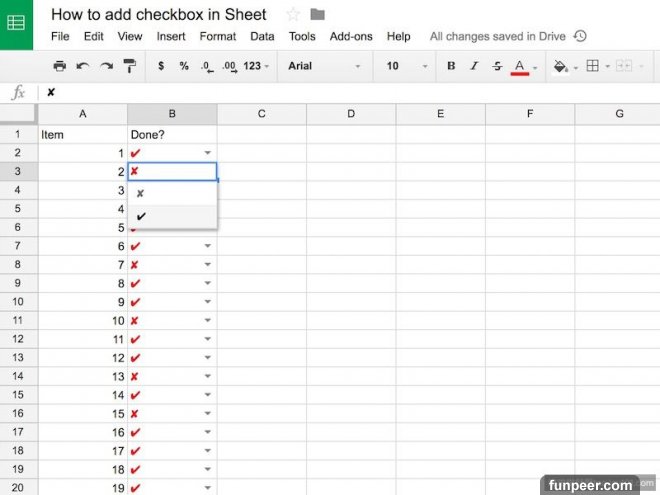Apply Strikethrough formatting
The image size is (660, 495).
point(497,66)
